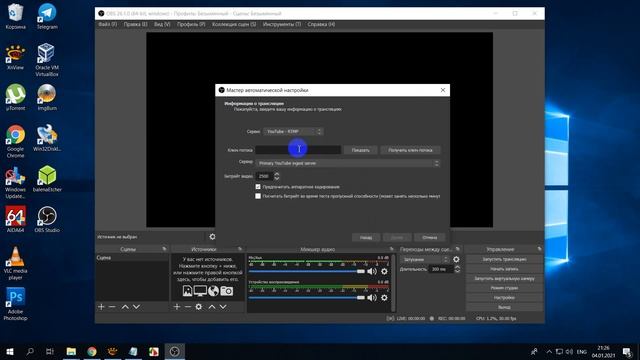Remove source with the Источники minus icon
The image size is (640, 360).
point(188,307)
